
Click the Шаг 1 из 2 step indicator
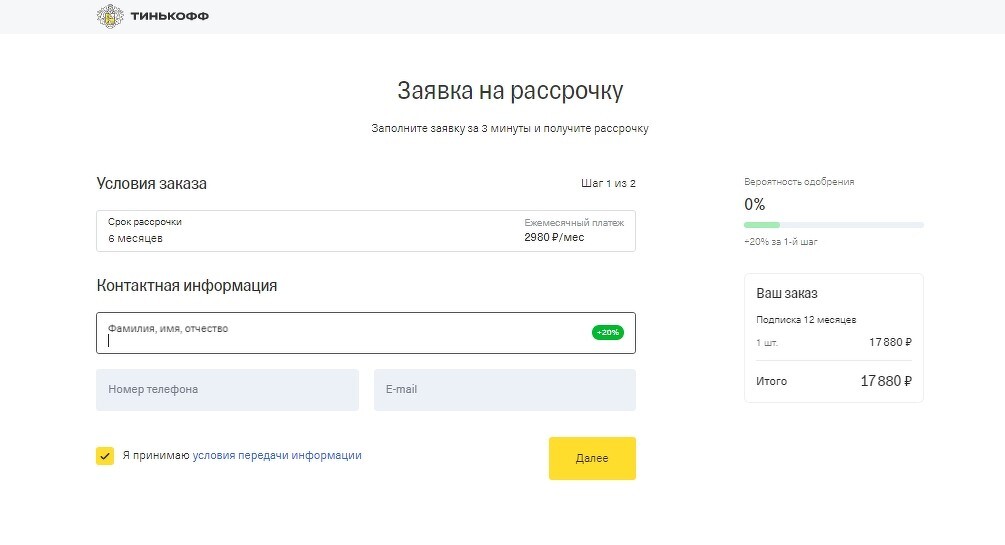pyautogui.click(x=608, y=183)
